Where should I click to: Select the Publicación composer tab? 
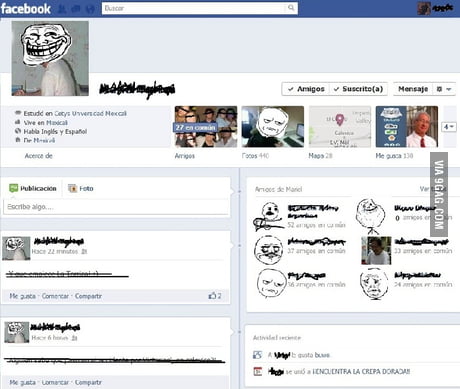coord(33,188)
